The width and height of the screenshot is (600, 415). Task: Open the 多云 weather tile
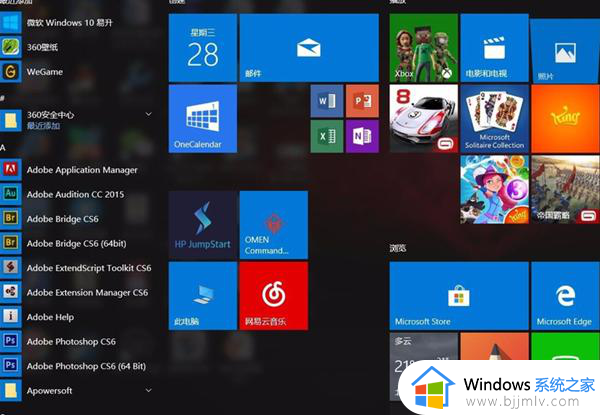pos(424,366)
